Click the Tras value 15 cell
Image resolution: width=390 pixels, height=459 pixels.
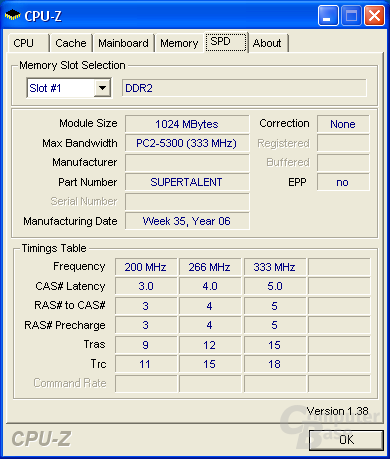275,345
